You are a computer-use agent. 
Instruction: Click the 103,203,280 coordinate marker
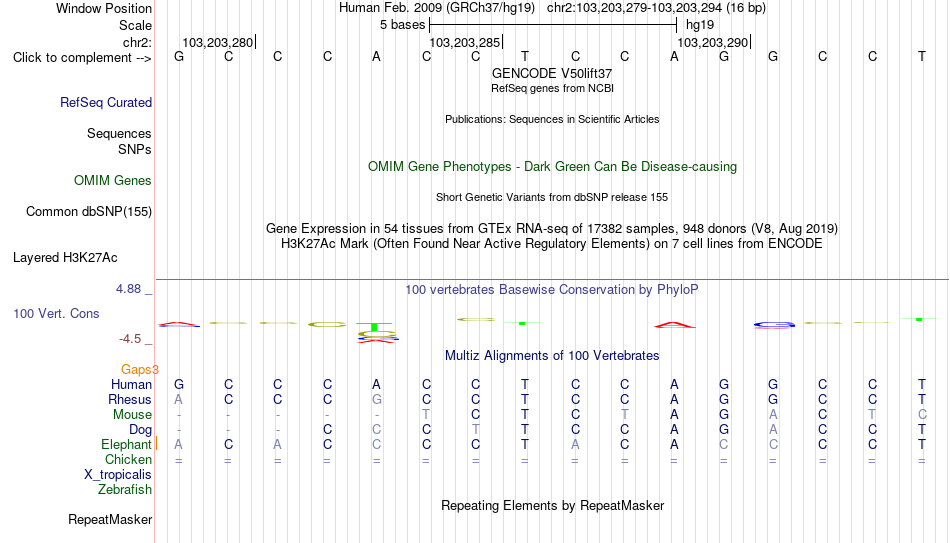(219, 42)
